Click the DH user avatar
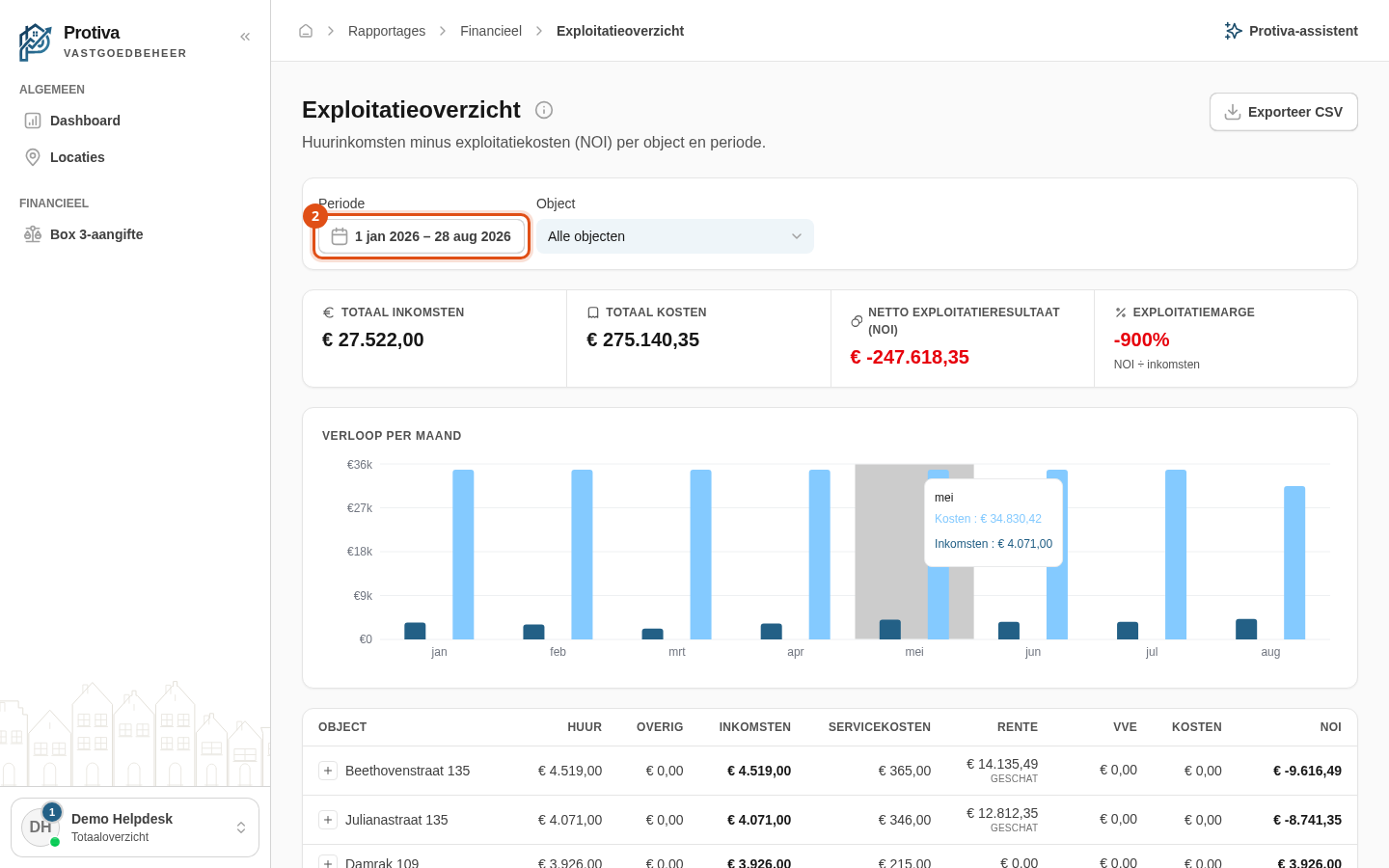Screen dimensions: 1389x868 tap(41, 827)
